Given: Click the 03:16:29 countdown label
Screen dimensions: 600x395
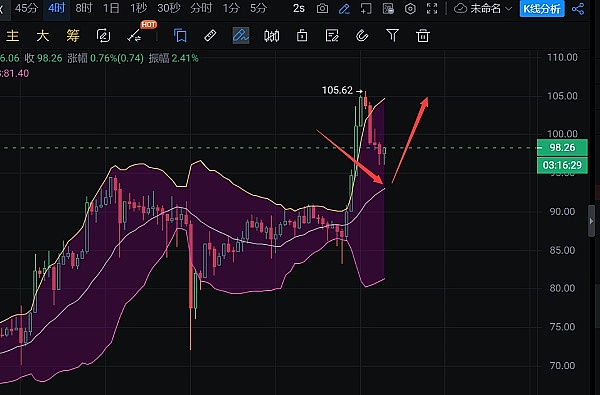Looking at the screenshot, I should (x=562, y=165).
